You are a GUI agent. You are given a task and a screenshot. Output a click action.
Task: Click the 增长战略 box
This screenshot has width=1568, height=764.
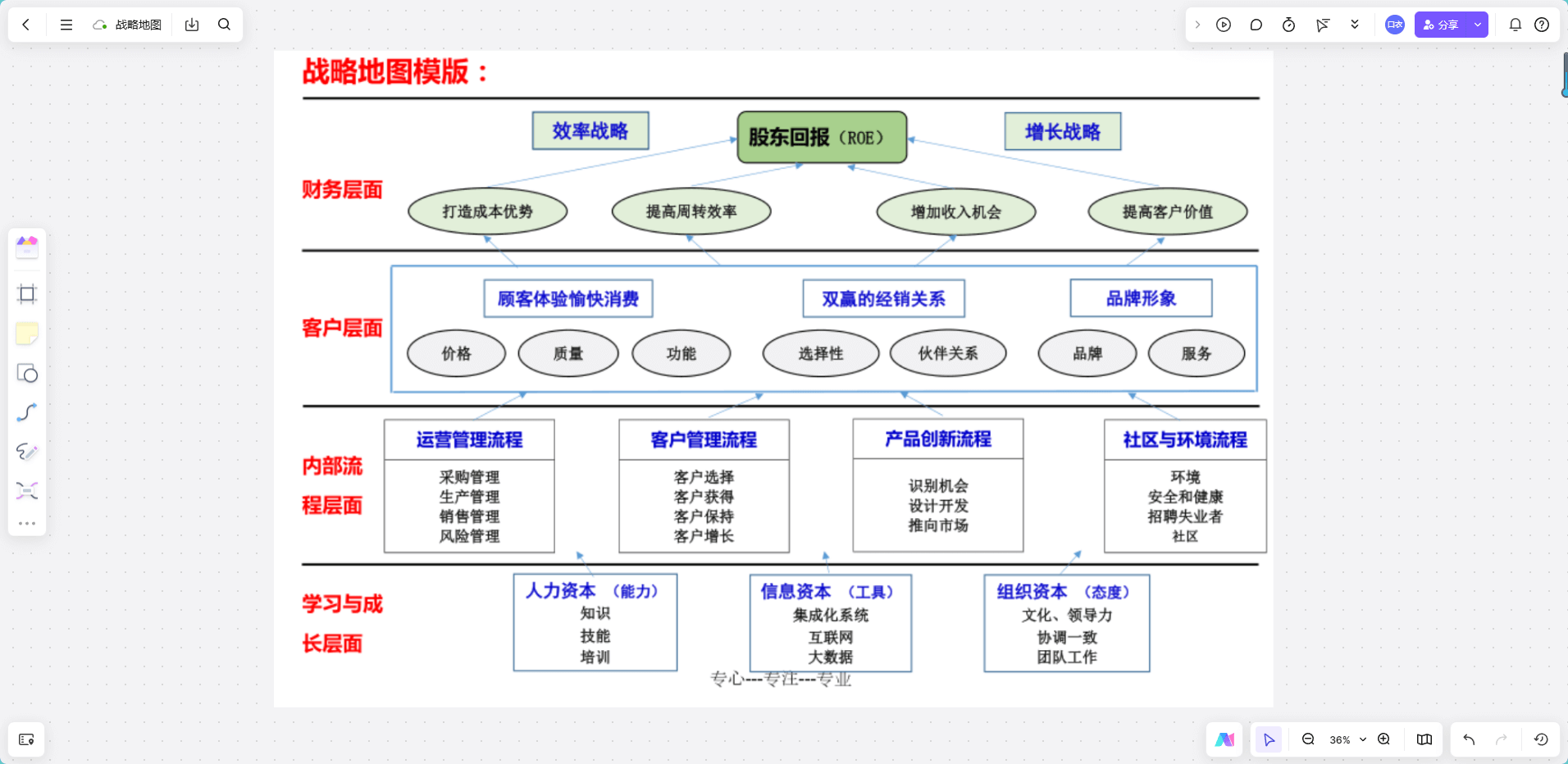click(x=1063, y=131)
